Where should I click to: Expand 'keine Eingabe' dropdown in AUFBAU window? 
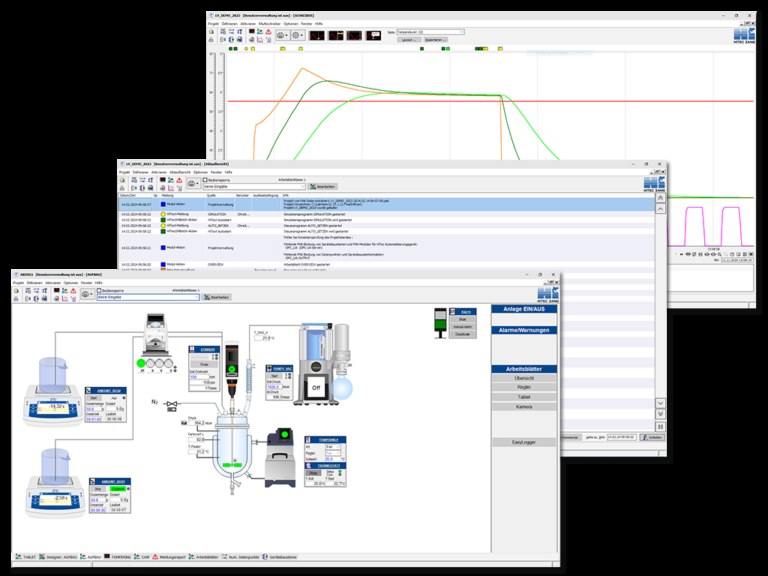tap(148, 297)
